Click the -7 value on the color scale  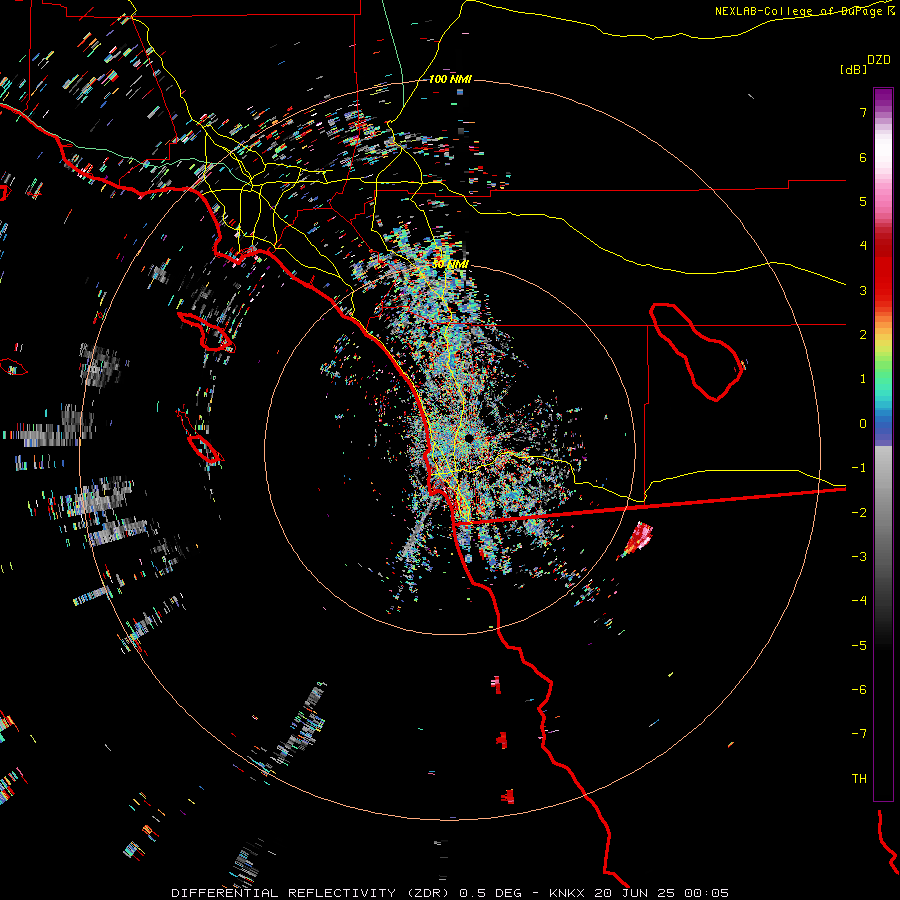click(859, 734)
